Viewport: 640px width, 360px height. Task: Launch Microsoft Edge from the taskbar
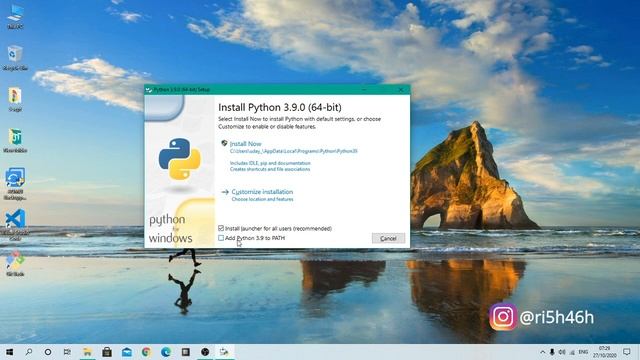[166, 352]
